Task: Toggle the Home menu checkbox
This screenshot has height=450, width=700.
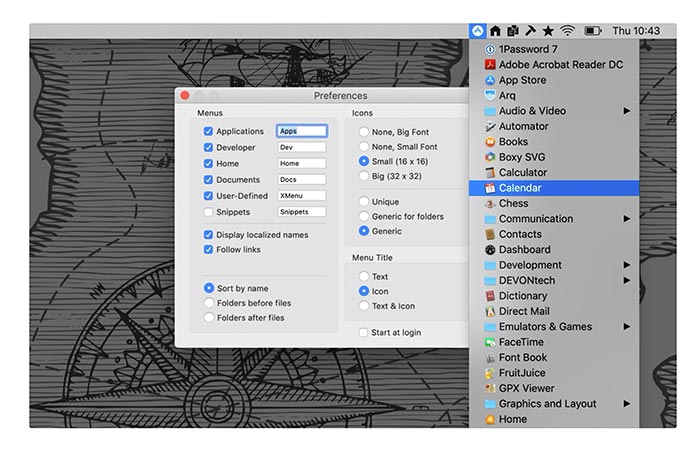Action: point(208,163)
